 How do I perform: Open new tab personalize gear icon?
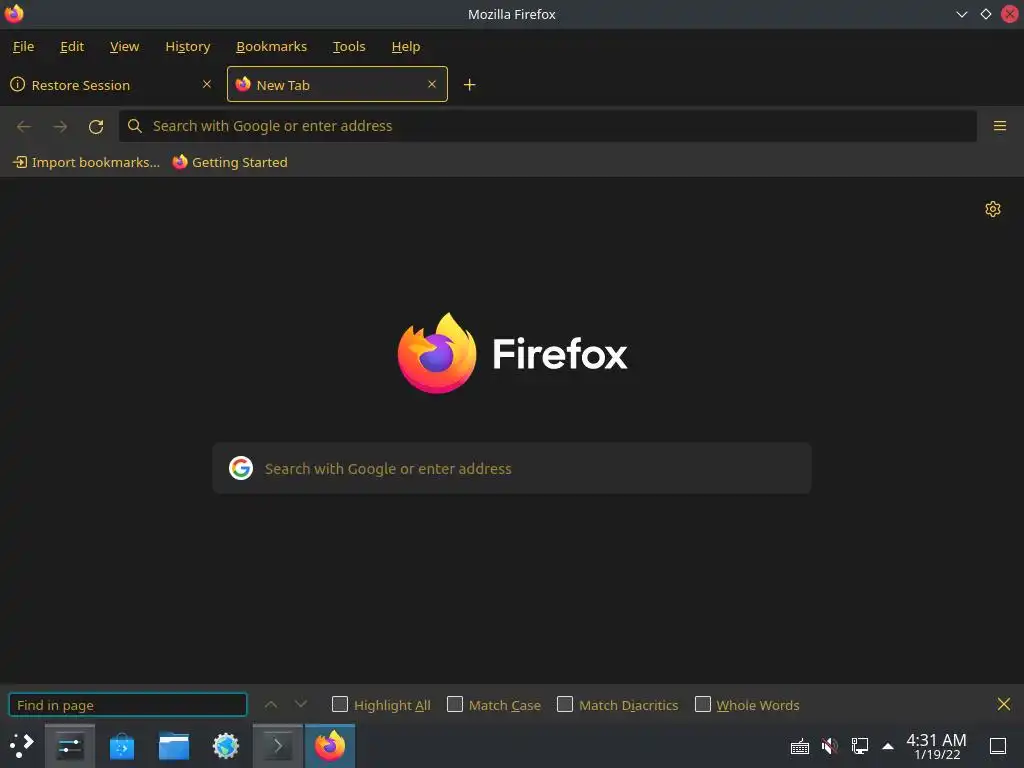point(993,209)
